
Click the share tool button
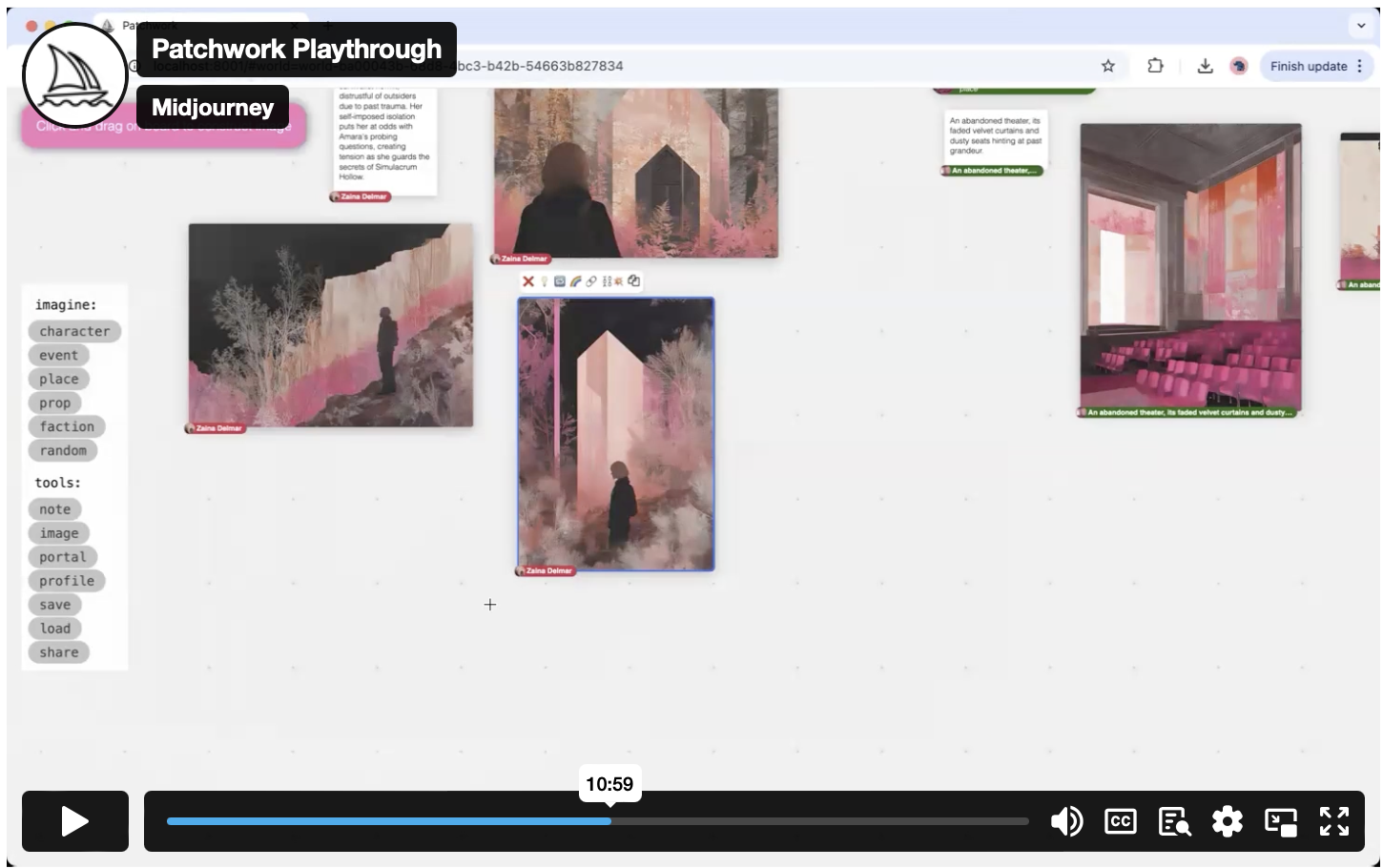[x=59, y=652]
